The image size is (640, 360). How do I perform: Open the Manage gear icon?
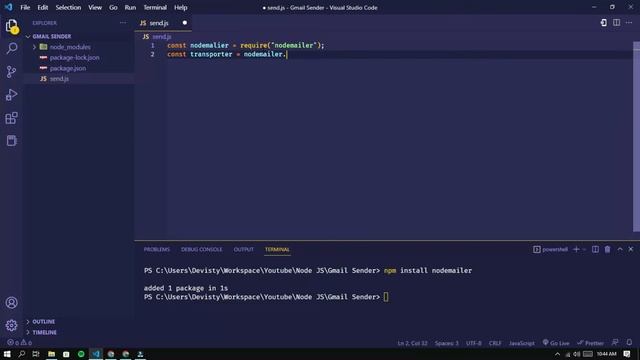click(x=11, y=325)
